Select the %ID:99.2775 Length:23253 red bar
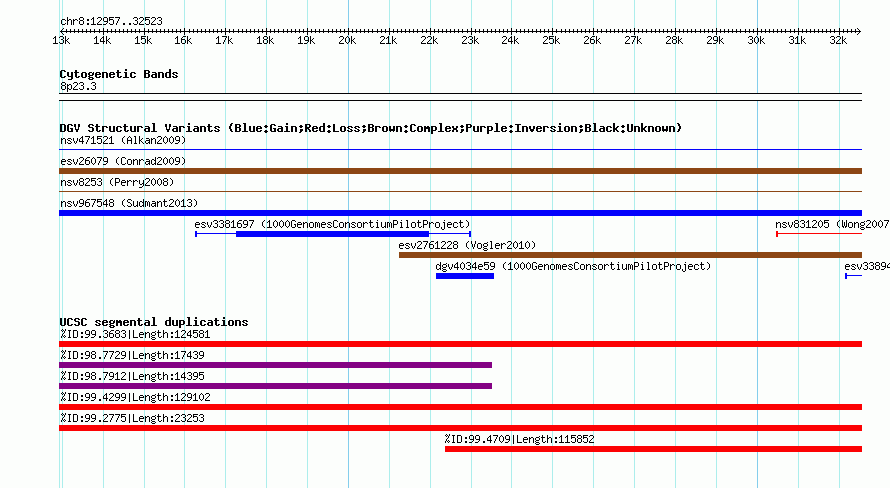890x488 pixels. tap(460, 428)
